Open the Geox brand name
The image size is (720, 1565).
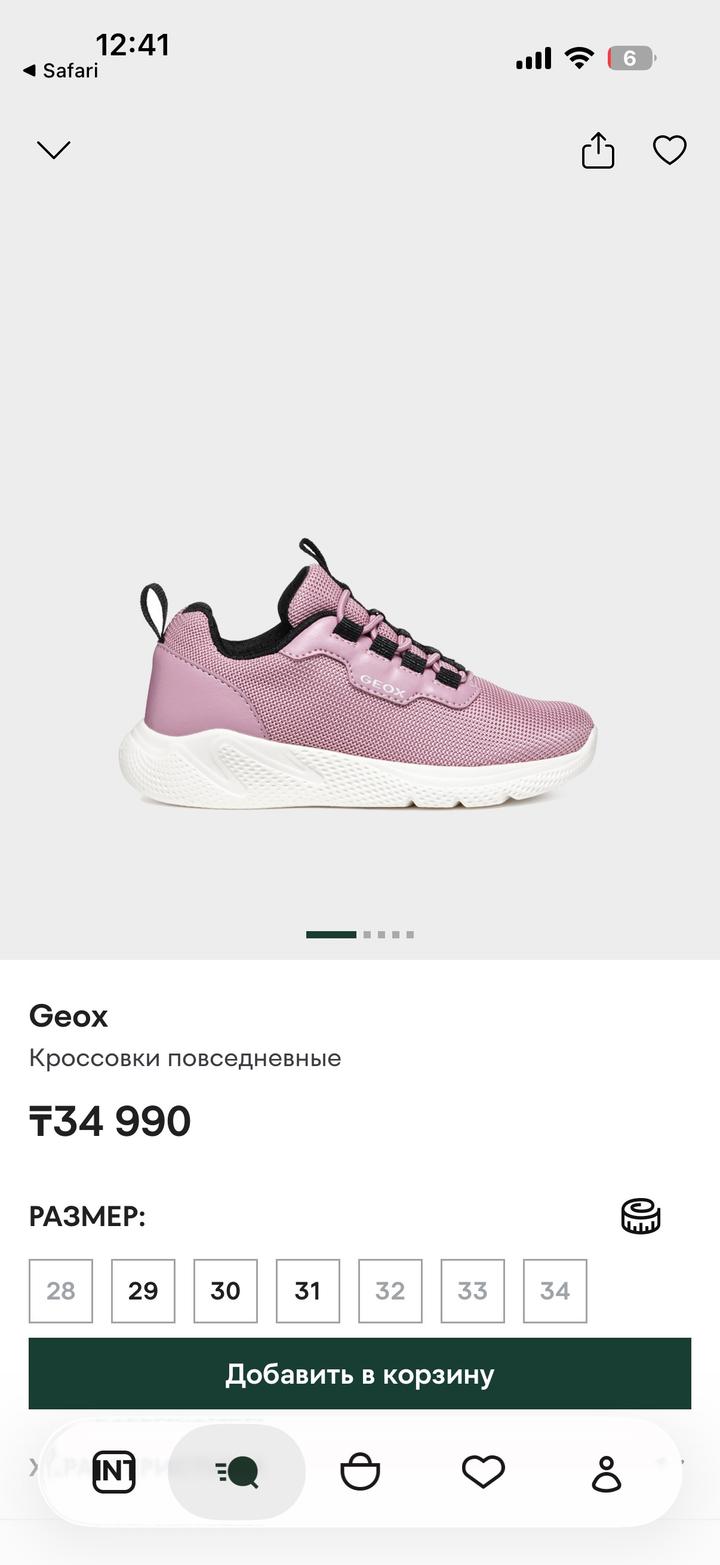pos(68,1016)
